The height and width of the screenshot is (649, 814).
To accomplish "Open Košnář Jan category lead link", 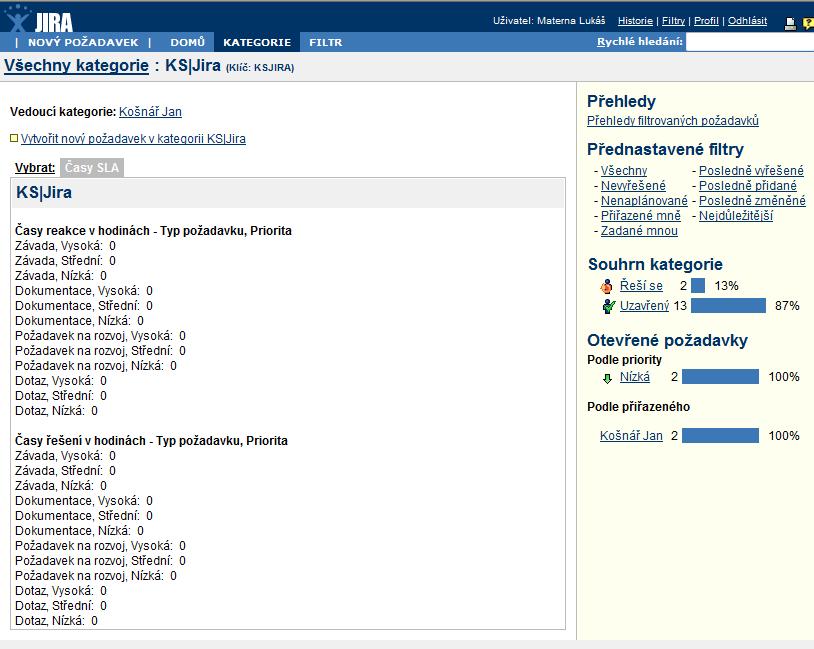I will click(x=150, y=112).
